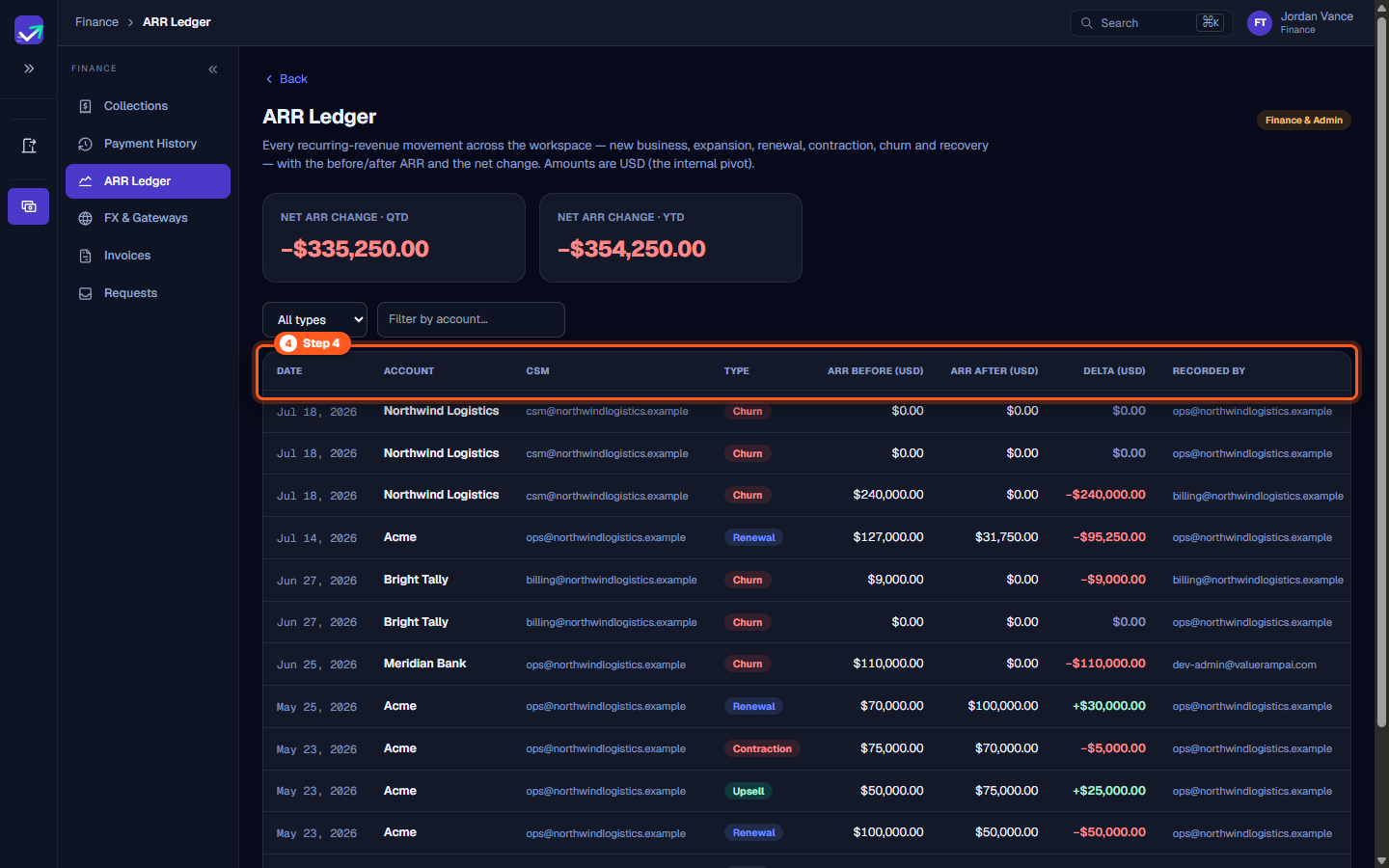The width and height of the screenshot is (1389, 868).
Task: Open Payment History page
Action: tap(148, 144)
